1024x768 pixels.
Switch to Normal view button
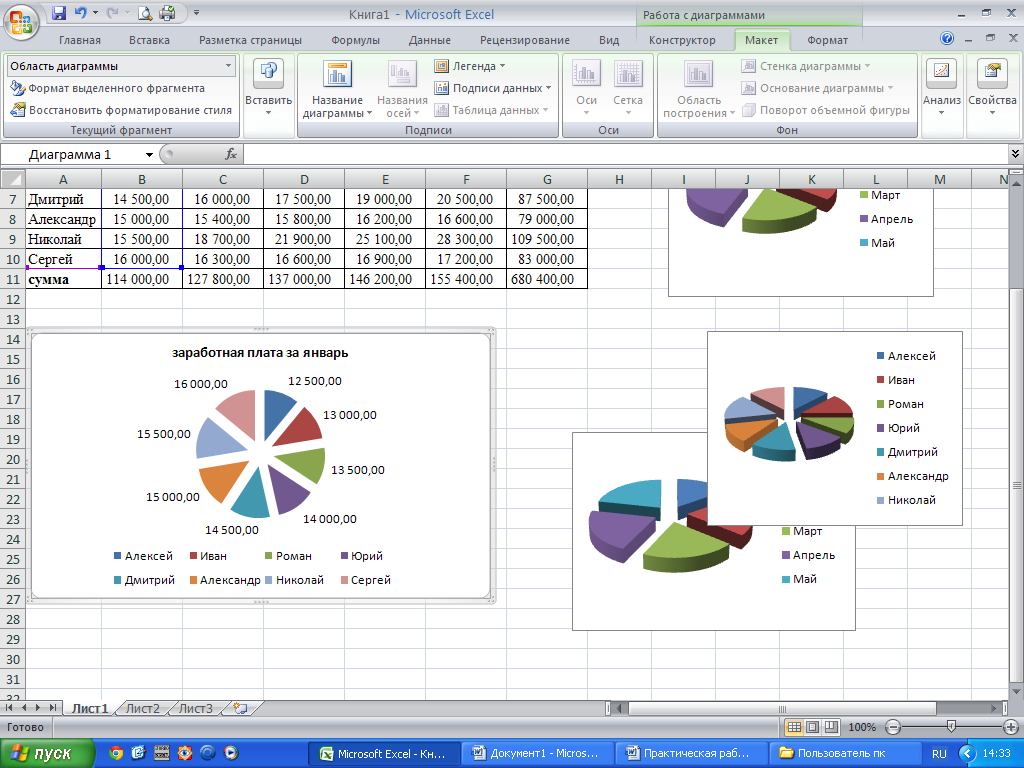793,728
